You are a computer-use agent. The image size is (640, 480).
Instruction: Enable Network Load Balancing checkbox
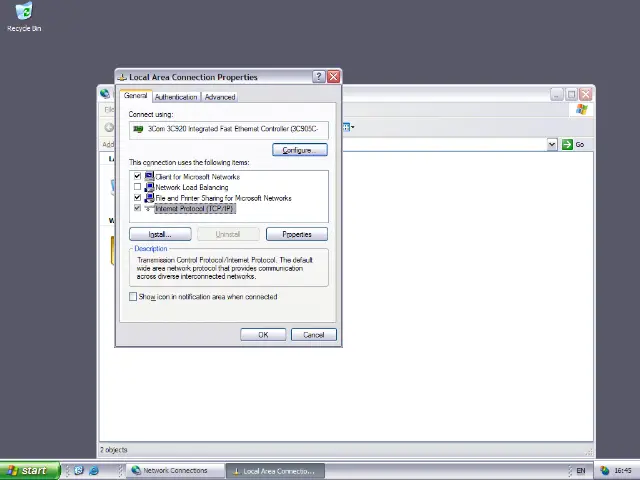click(x=138, y=187)
